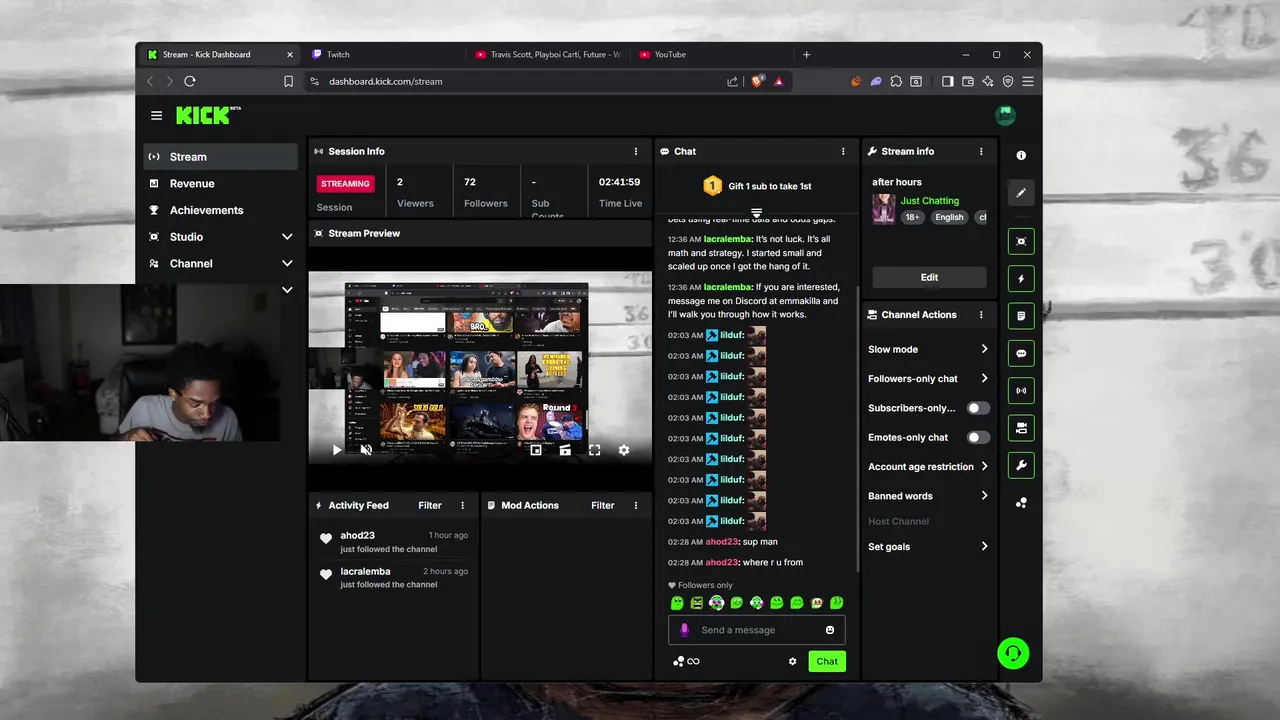This screenshot has height=720, width=1280.
Task: Open a new browser tab
Action: [x=807, y=54]
